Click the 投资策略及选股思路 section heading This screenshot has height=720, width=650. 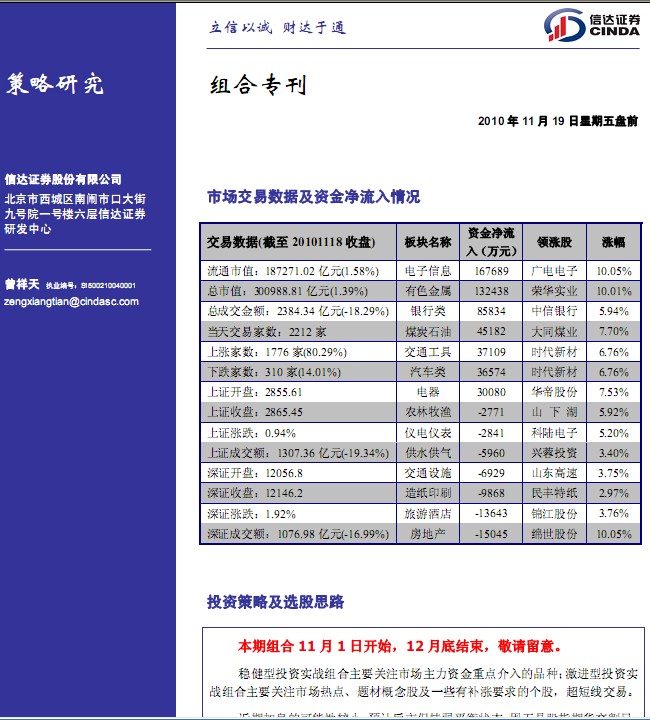275,602
